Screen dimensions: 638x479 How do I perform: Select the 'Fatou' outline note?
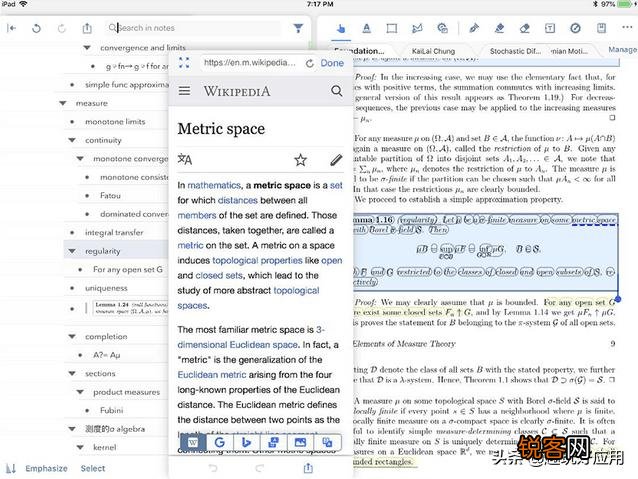[x=110, y=196]
